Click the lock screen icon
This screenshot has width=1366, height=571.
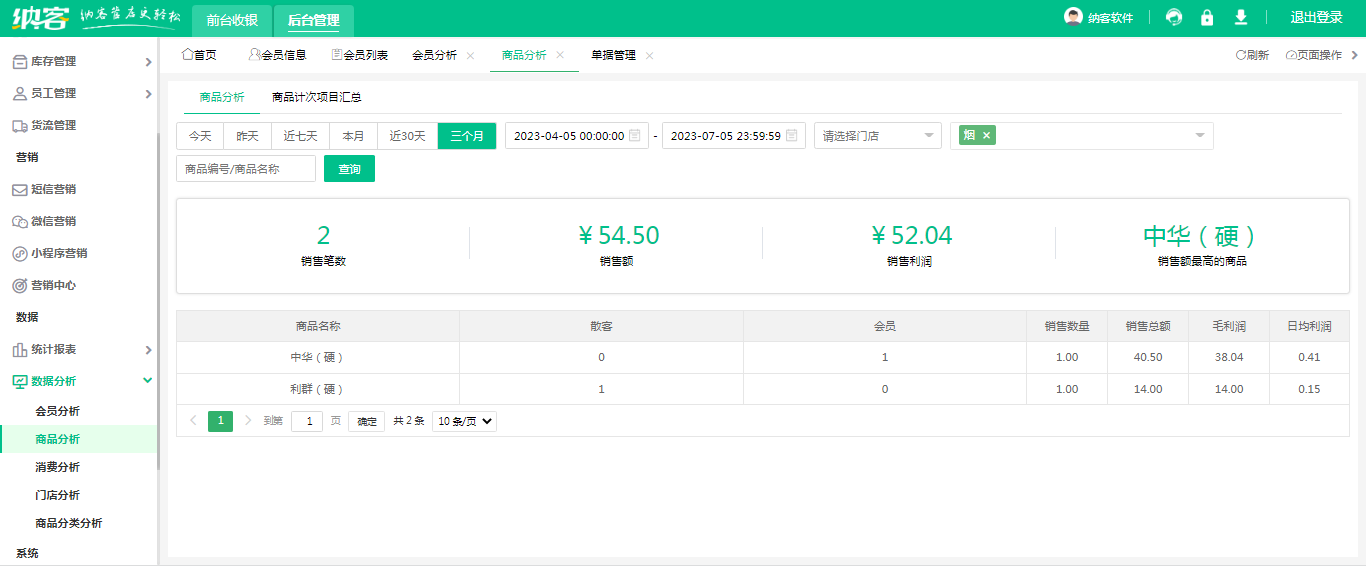1207,17
